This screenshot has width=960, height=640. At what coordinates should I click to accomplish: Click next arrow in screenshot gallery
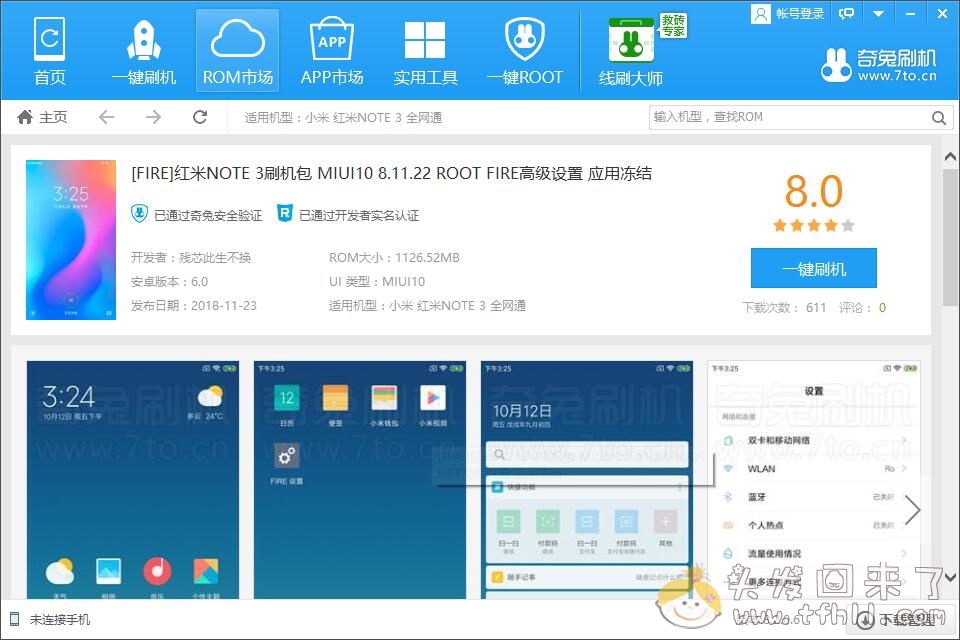pyautogui.click(x=912, y=510)
